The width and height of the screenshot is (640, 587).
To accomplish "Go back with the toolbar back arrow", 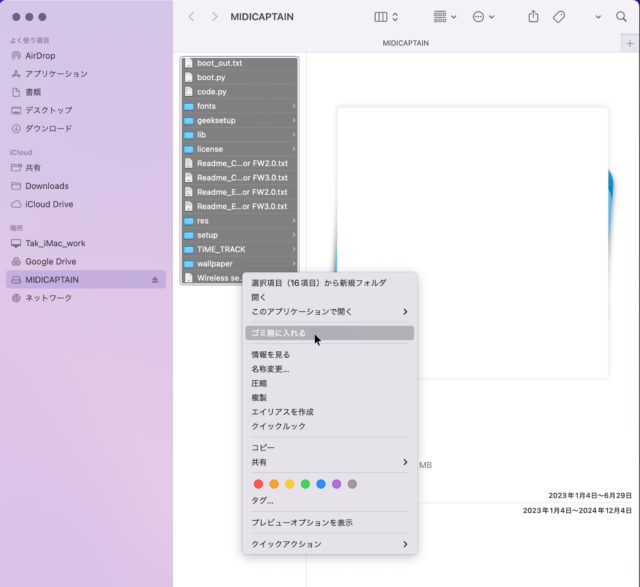I will tap(191, 17).
